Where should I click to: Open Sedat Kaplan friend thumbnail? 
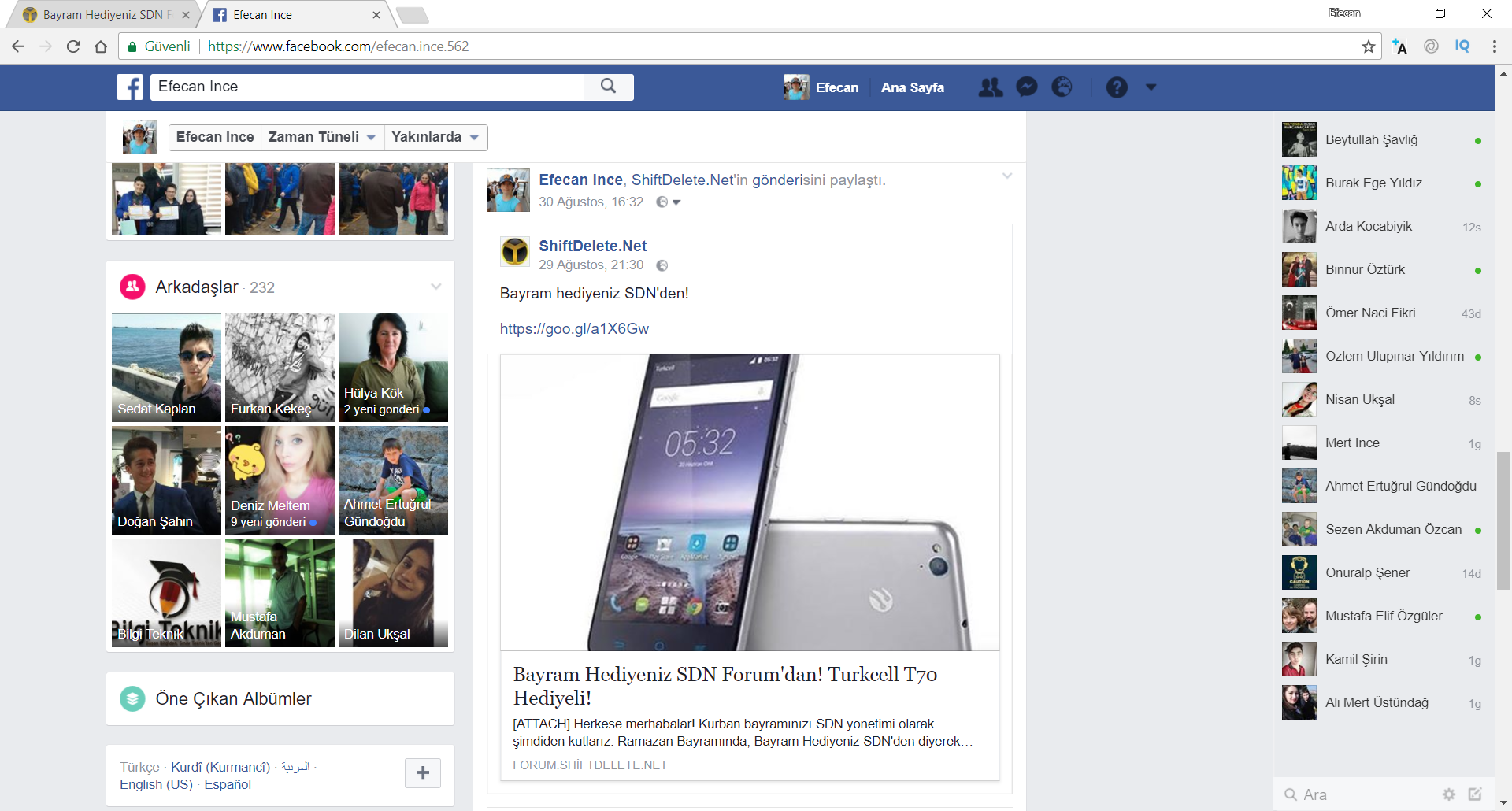pyautogui.click(x=166, y=368)
